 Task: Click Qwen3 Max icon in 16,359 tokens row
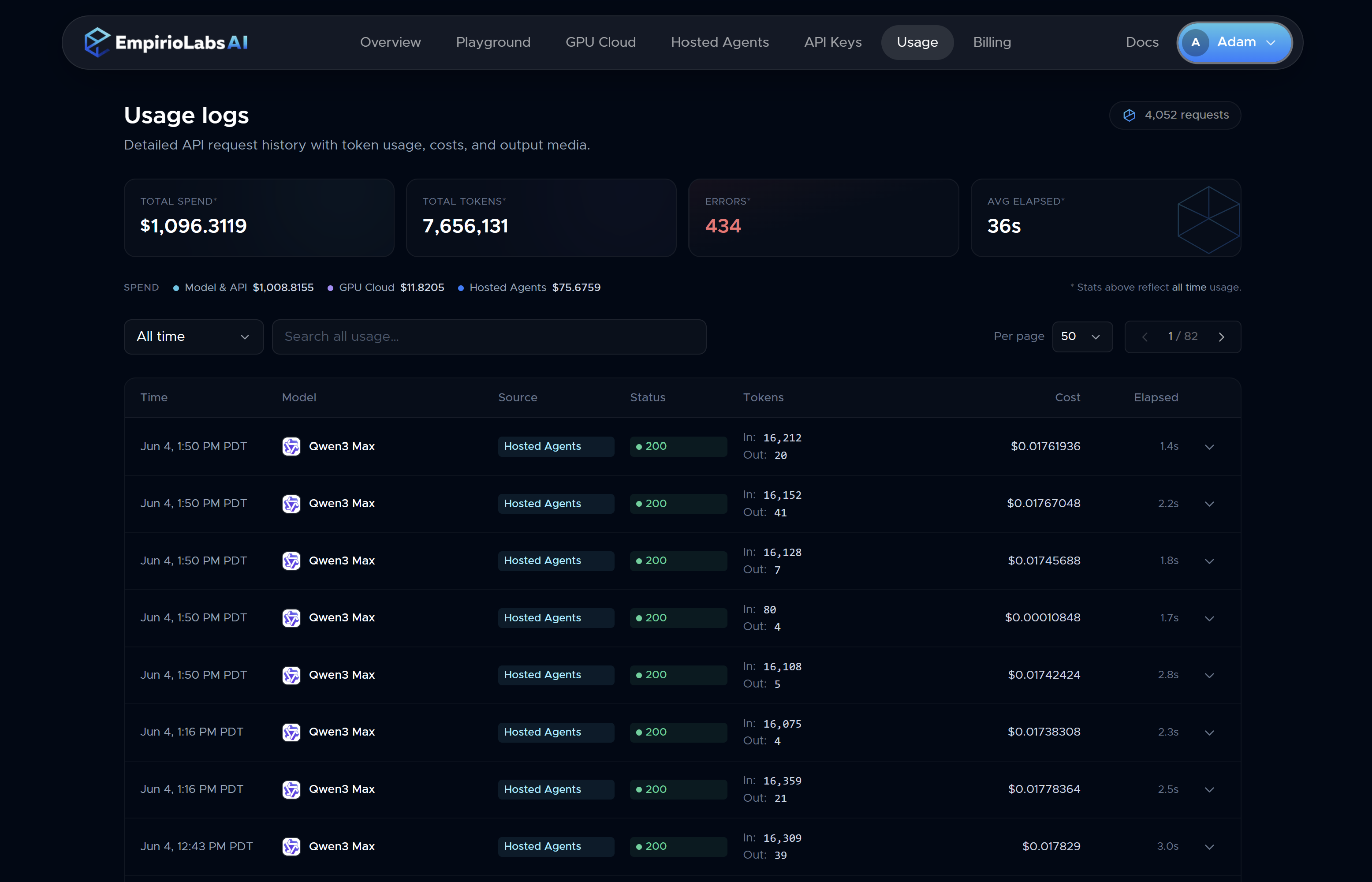pyautogui.click(x=291, y=789)
